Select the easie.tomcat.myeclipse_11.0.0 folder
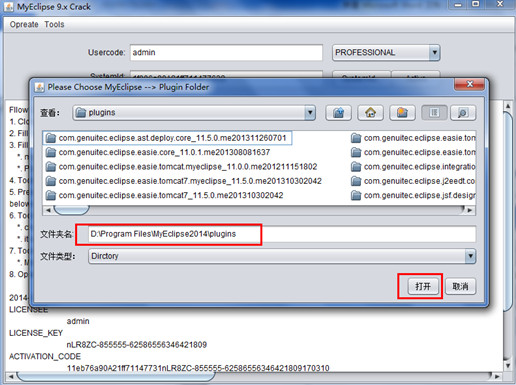516x385 pixels. (x=181, y=167)
